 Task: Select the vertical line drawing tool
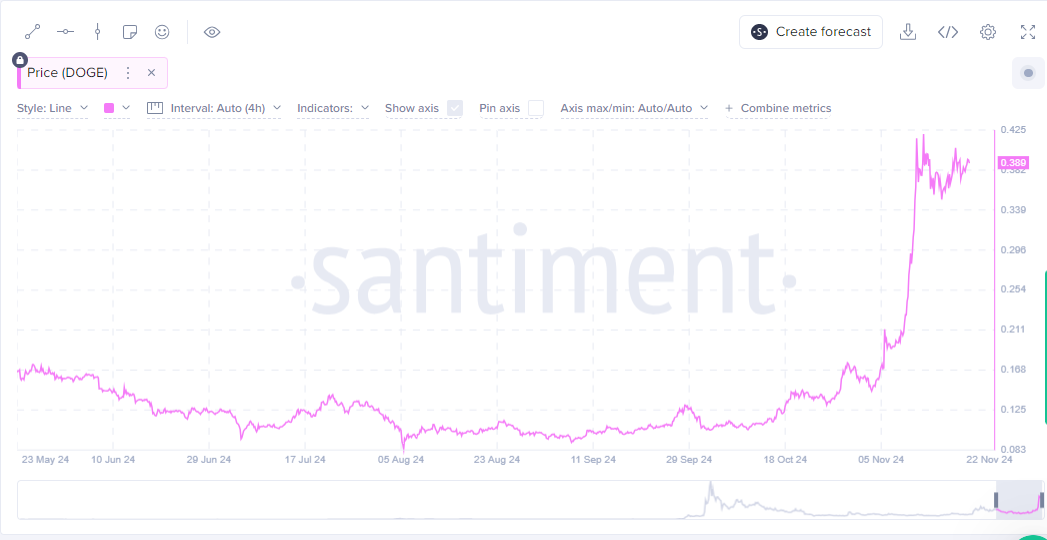pos(97,31)
